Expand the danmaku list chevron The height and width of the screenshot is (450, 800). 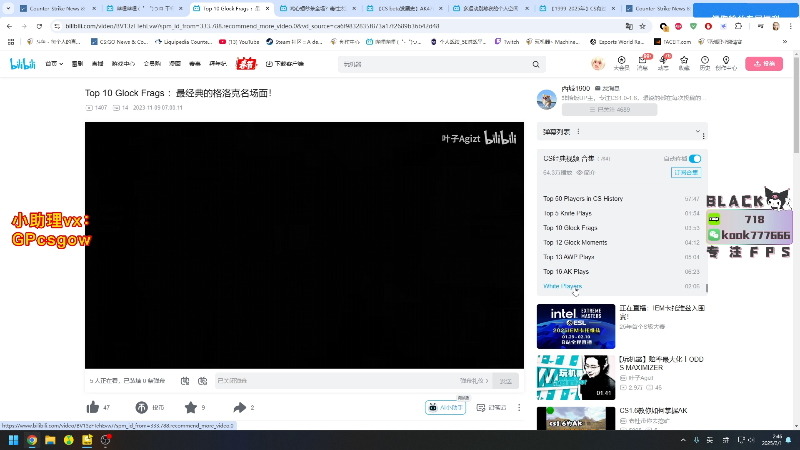[x=697, y=132]
